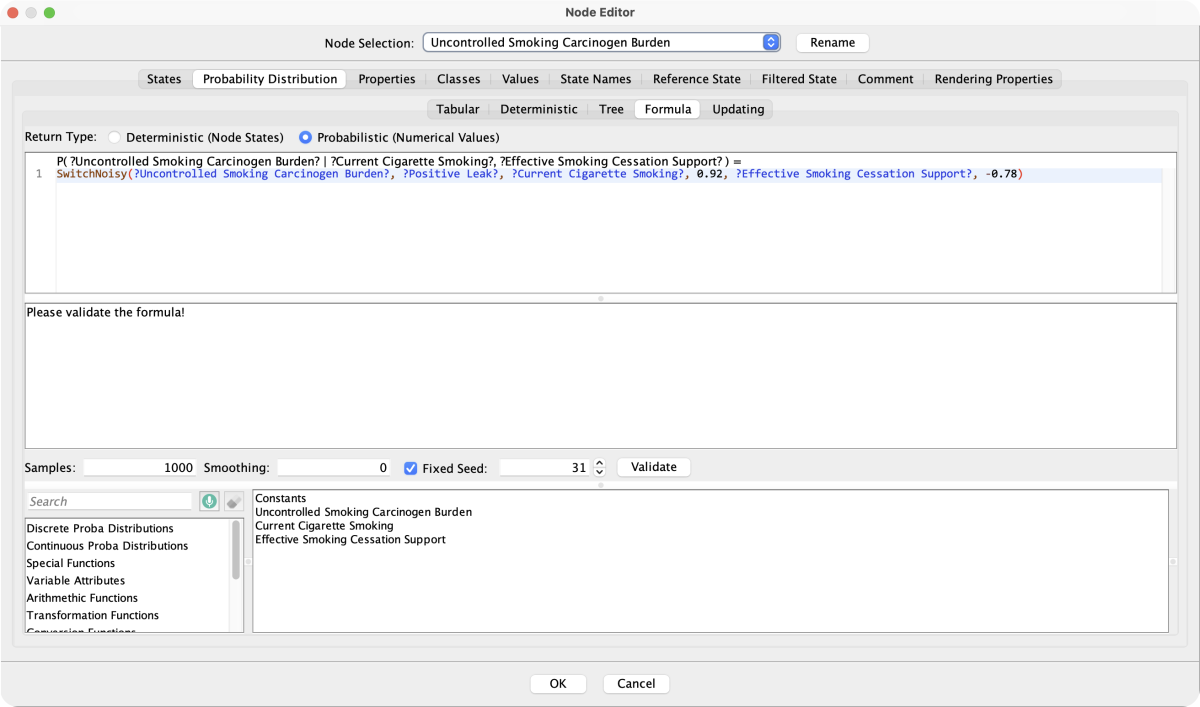Select the Rendering Properties tab

[x=993, y=79]
